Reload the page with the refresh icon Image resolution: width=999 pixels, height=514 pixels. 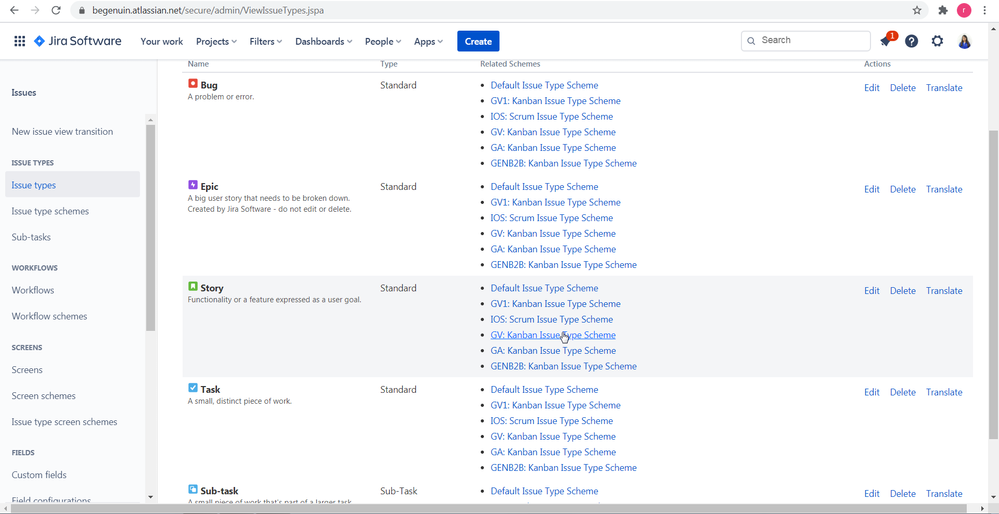click(56, 10)
